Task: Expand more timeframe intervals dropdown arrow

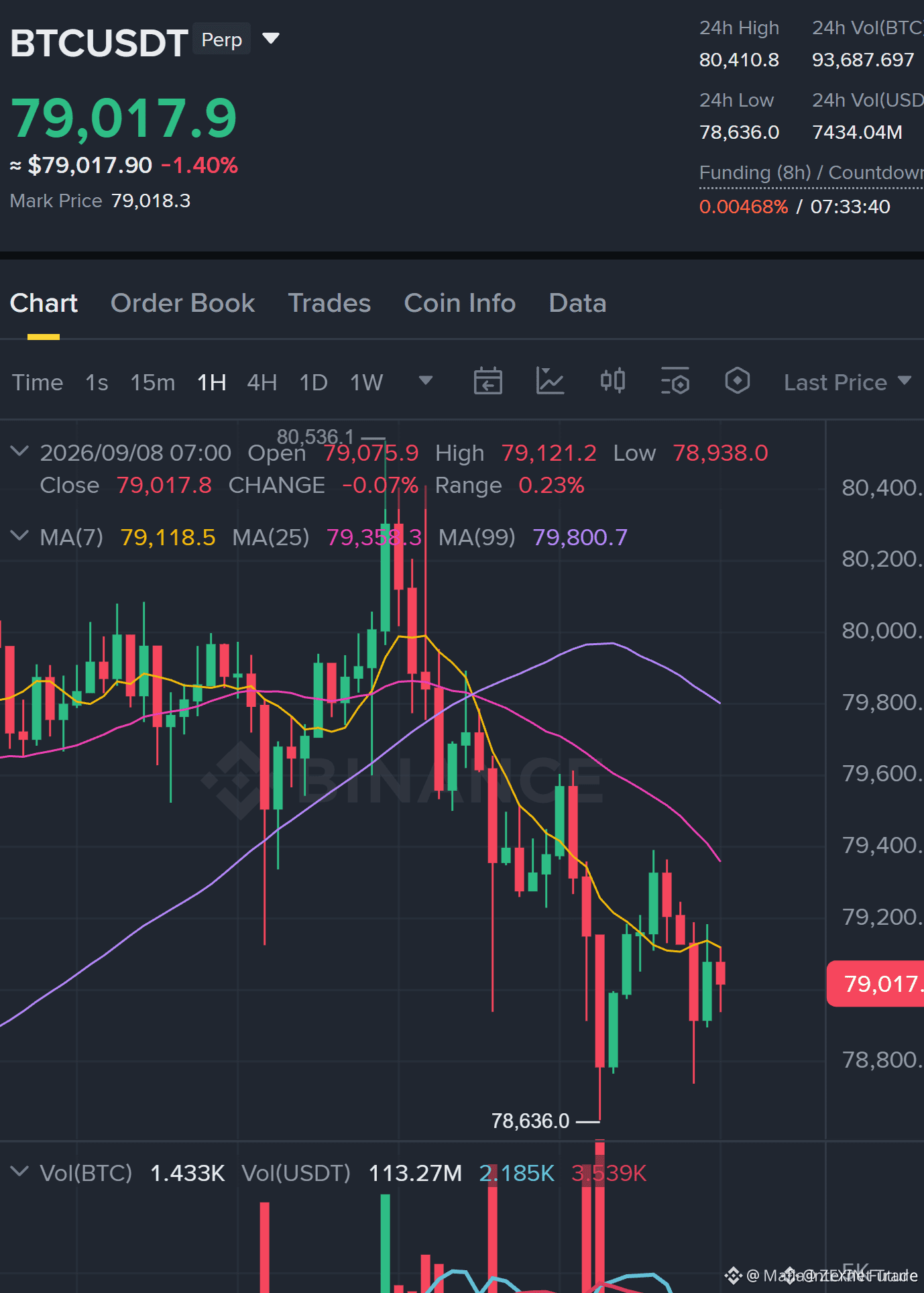Action: point(425,381)
